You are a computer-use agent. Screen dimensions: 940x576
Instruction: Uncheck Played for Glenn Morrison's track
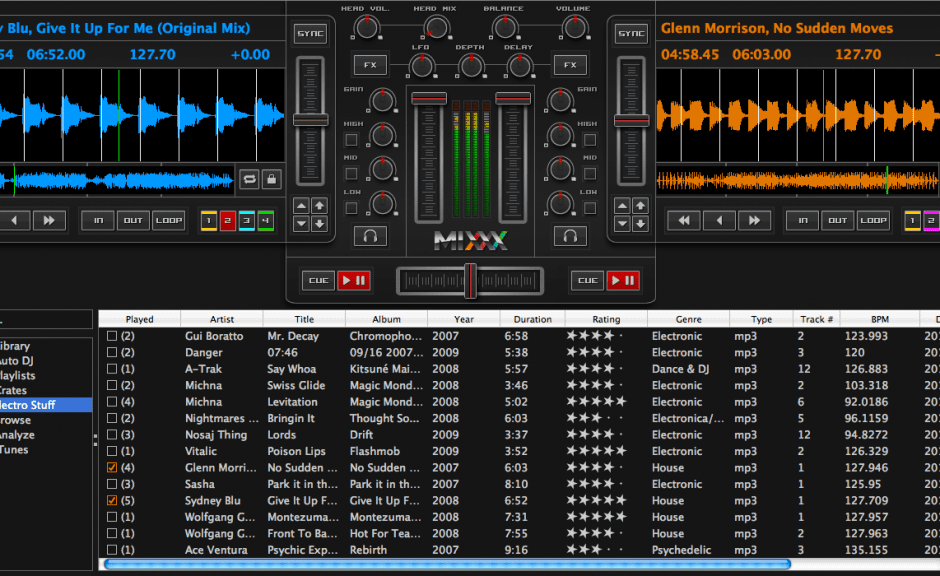[113, 467]
